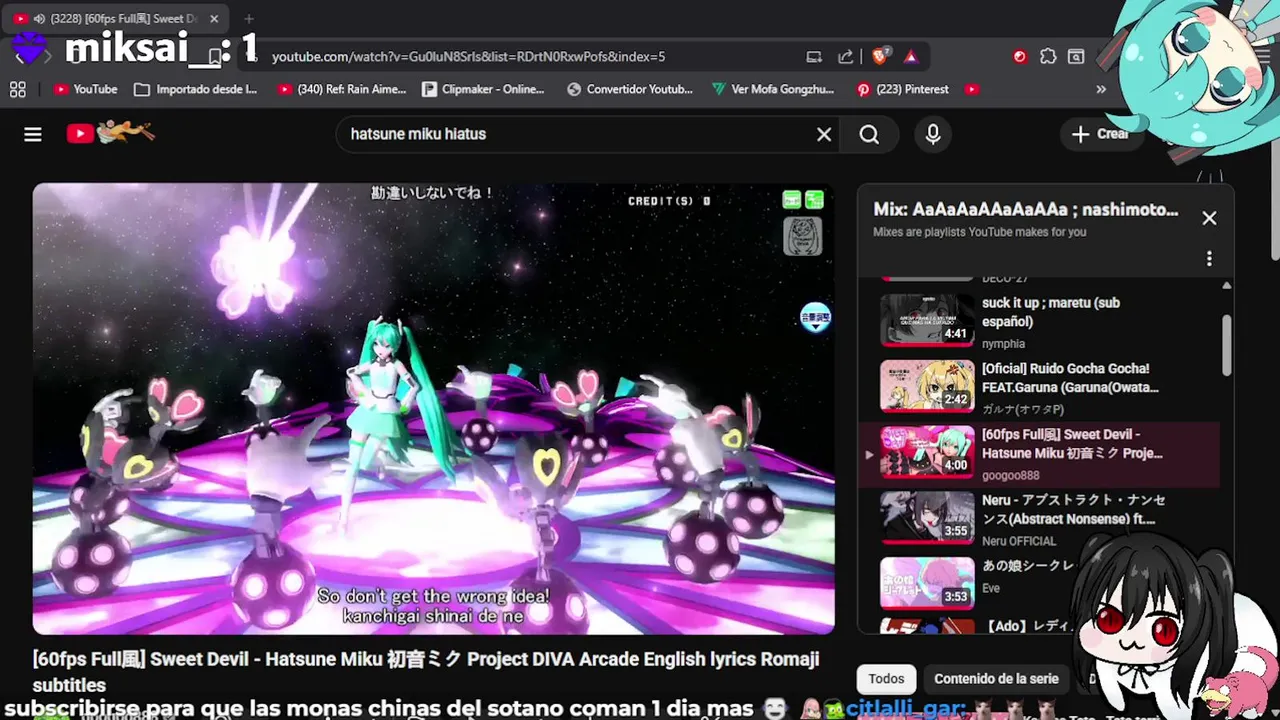This screenshot has height=720, width=1280.
Task: Click the video title text
Action: click(426, 671)
